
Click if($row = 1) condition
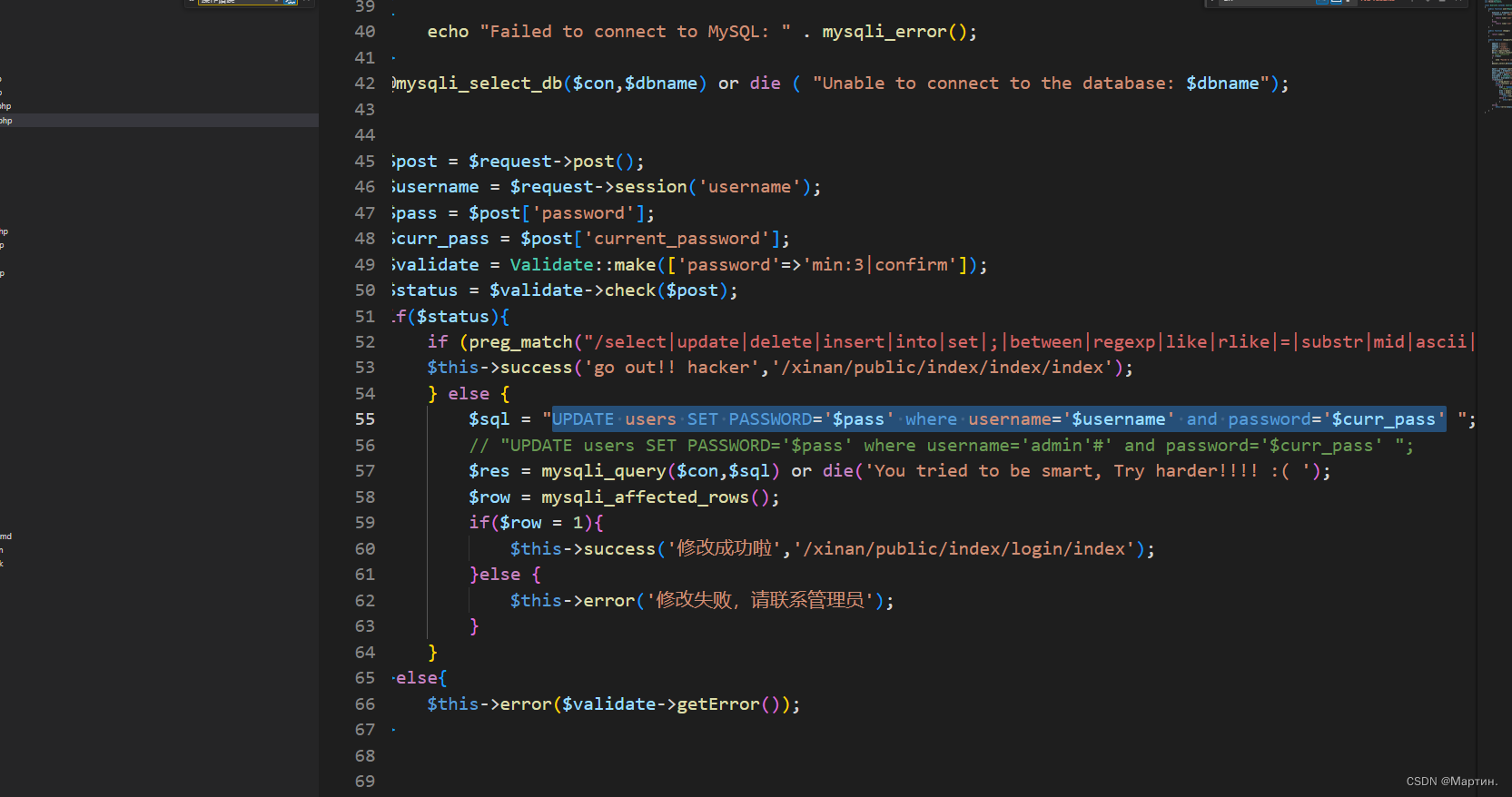pos(530,523)
